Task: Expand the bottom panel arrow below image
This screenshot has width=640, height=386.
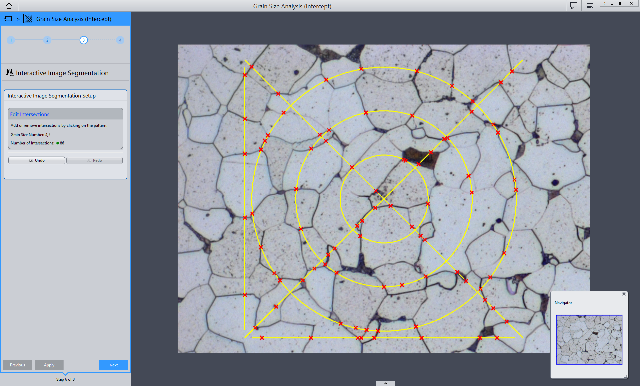Action: pos(385,384)
